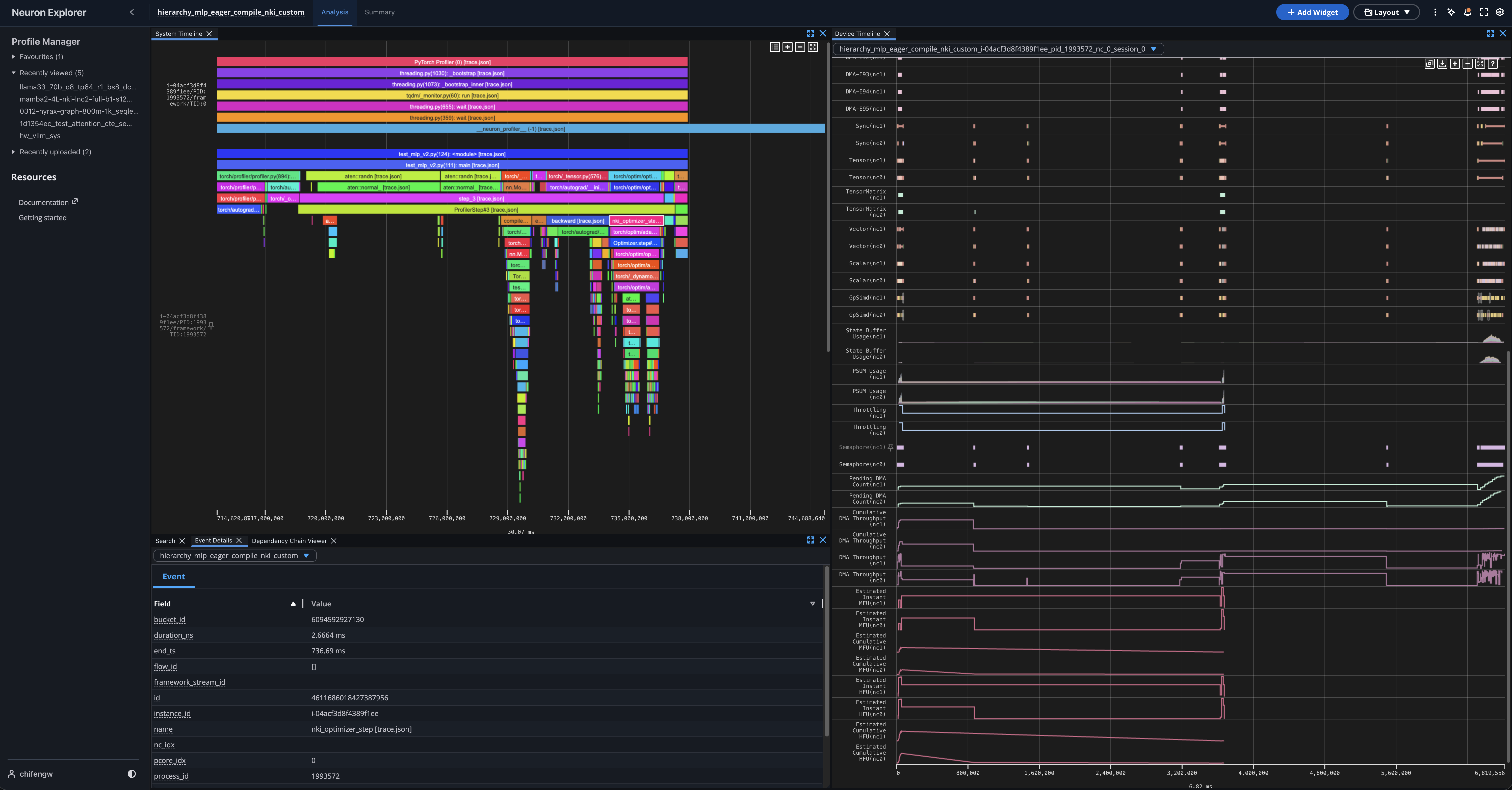
Task: Open the AI sparkle assistant
Action: click(x=1451, y=12)
